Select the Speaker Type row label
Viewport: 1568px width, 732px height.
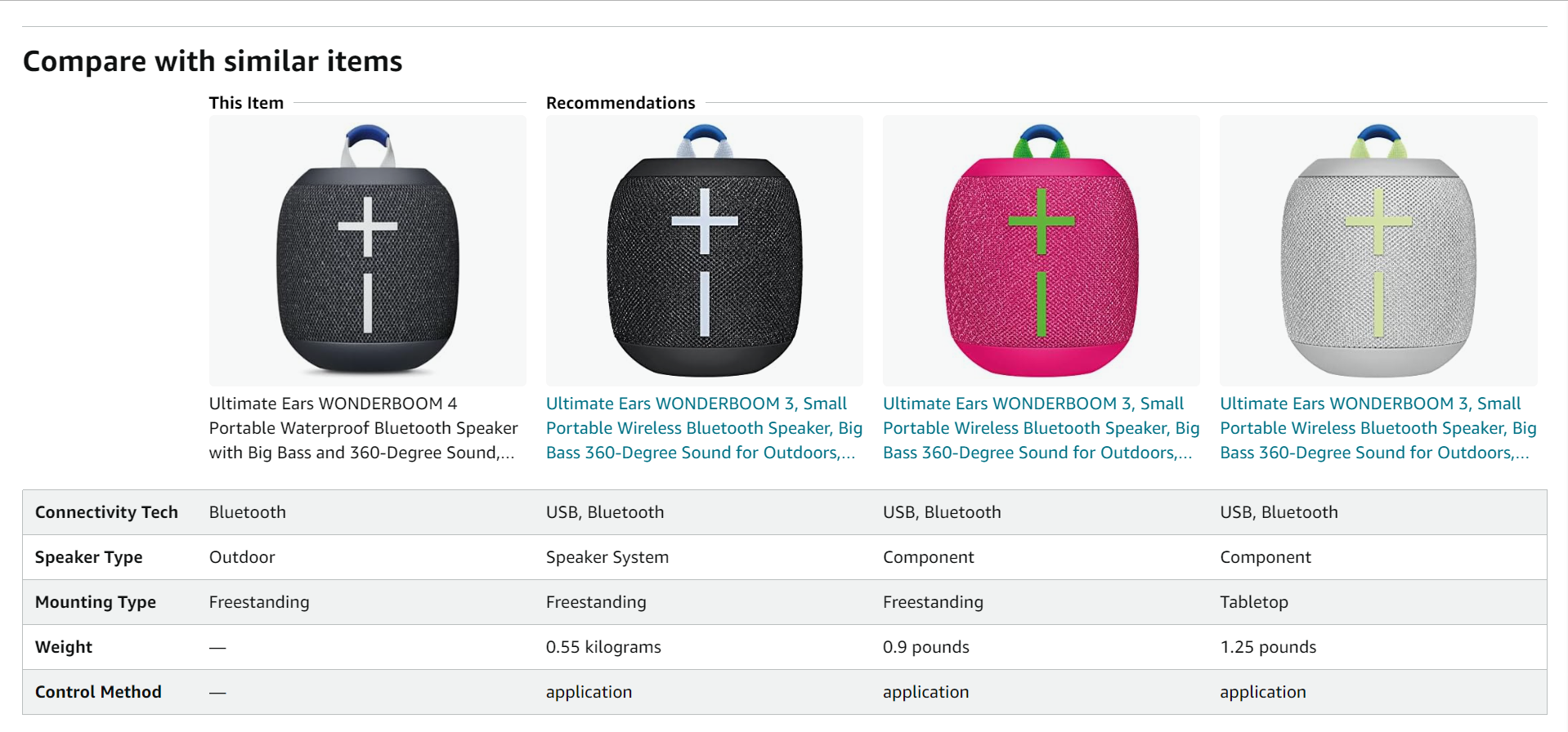[x=88, y=557]
